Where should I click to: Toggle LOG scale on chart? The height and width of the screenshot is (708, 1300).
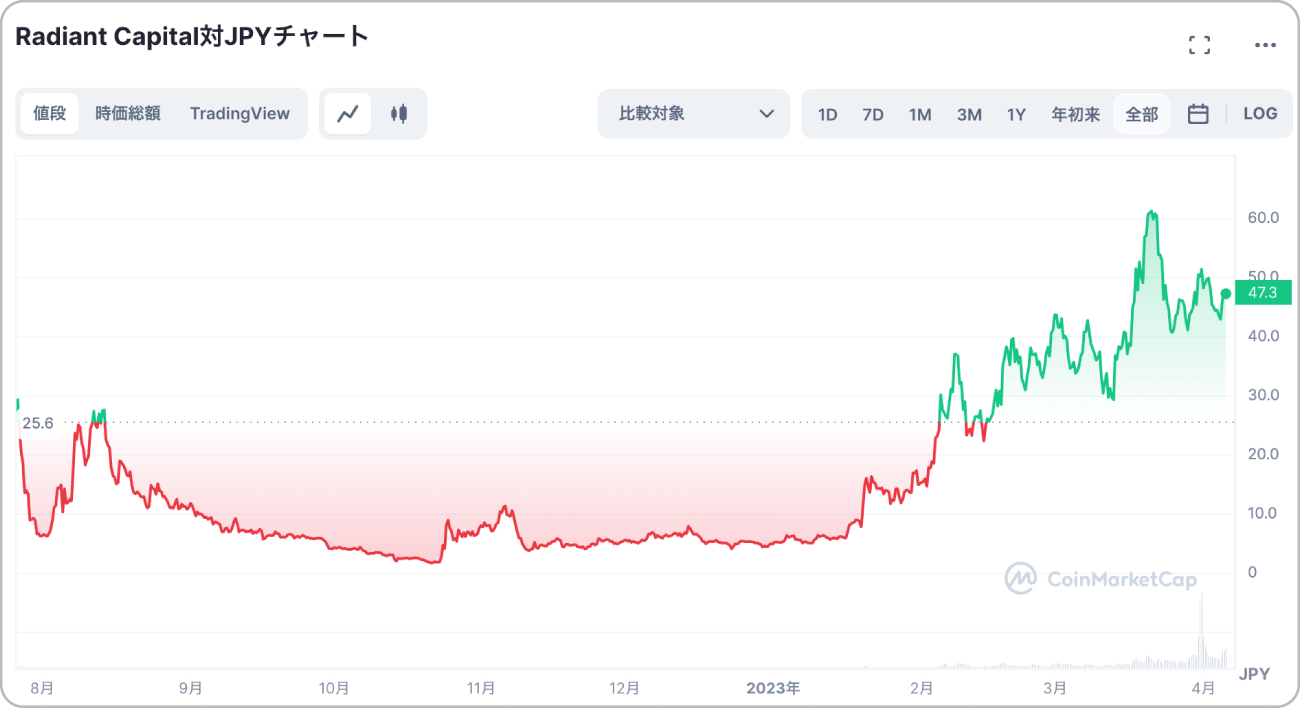(x=1260, y=114)
